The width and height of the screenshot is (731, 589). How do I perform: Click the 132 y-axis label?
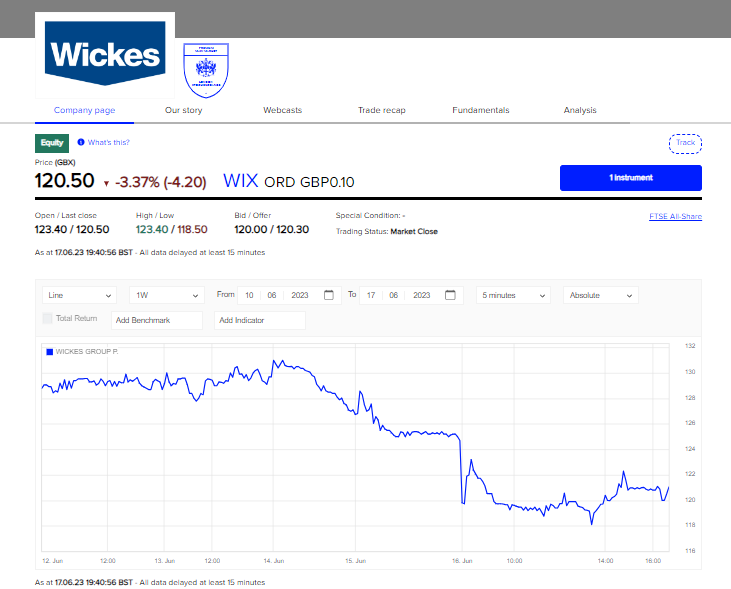click(690, 346)
